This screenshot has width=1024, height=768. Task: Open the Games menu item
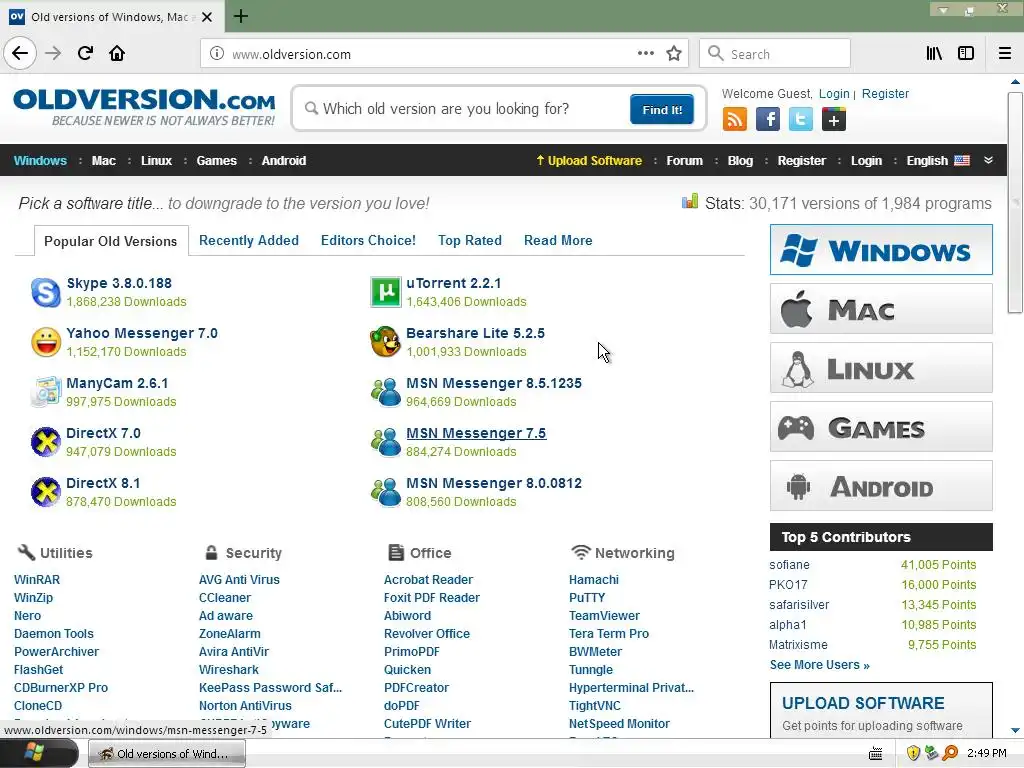coord(217,161)
